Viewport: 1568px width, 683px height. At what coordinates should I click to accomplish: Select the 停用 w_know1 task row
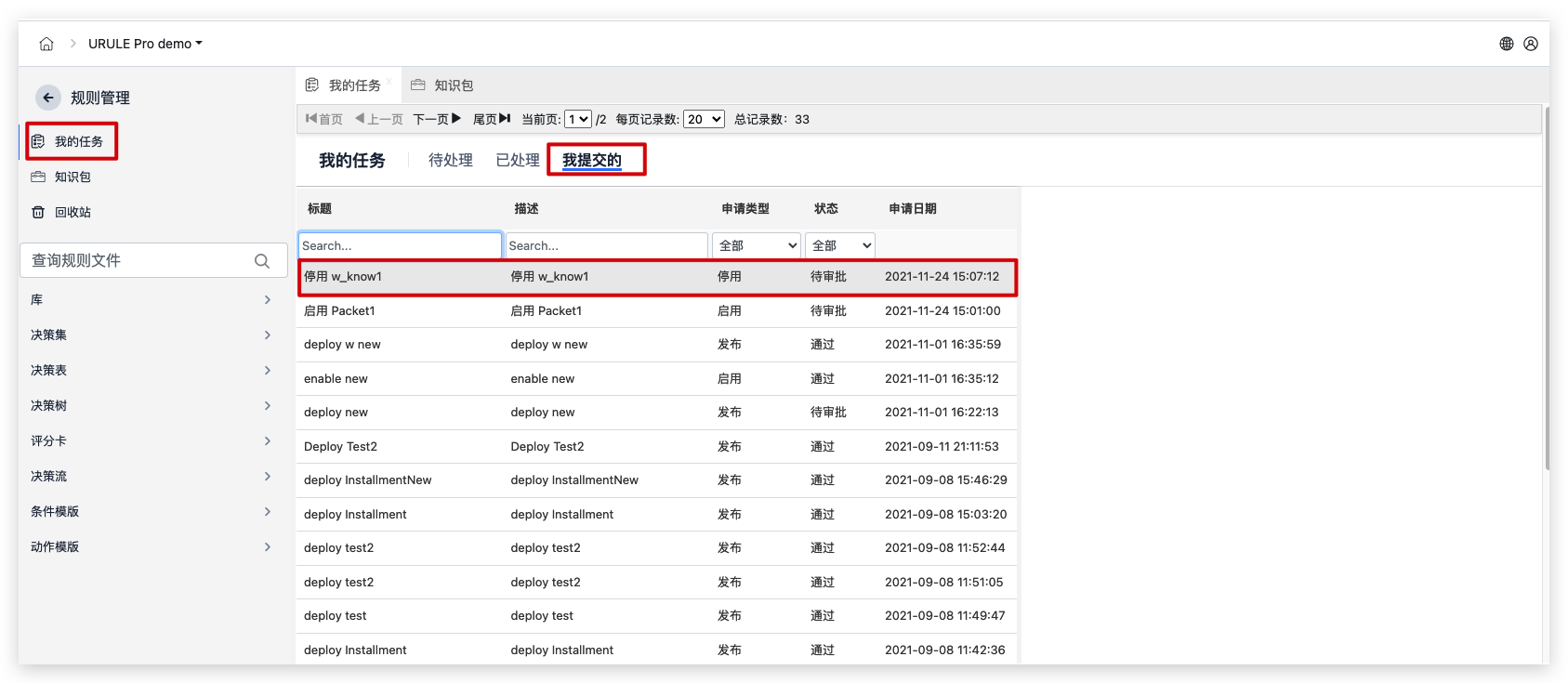[656, 277]
